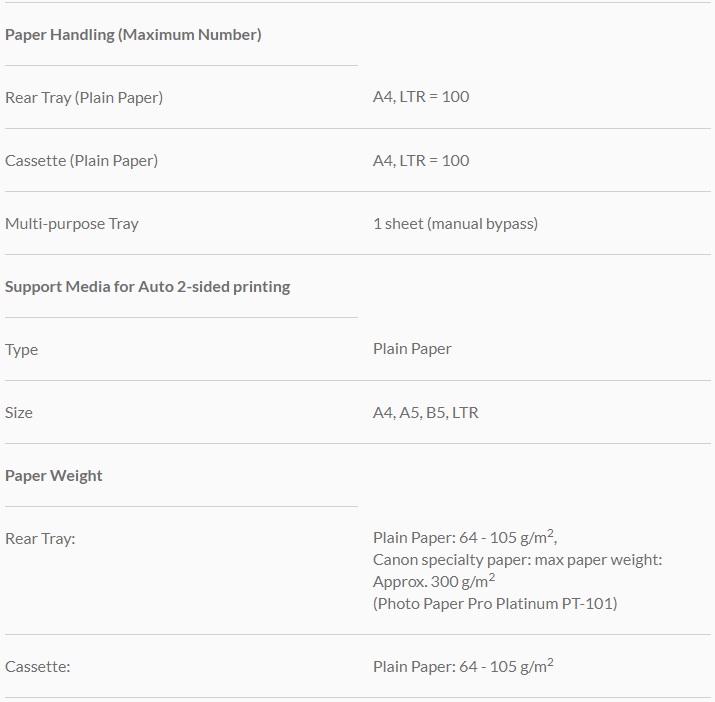
Task: Click the Canon specialty paper max weight line
Action: click(x=517, y=560)
